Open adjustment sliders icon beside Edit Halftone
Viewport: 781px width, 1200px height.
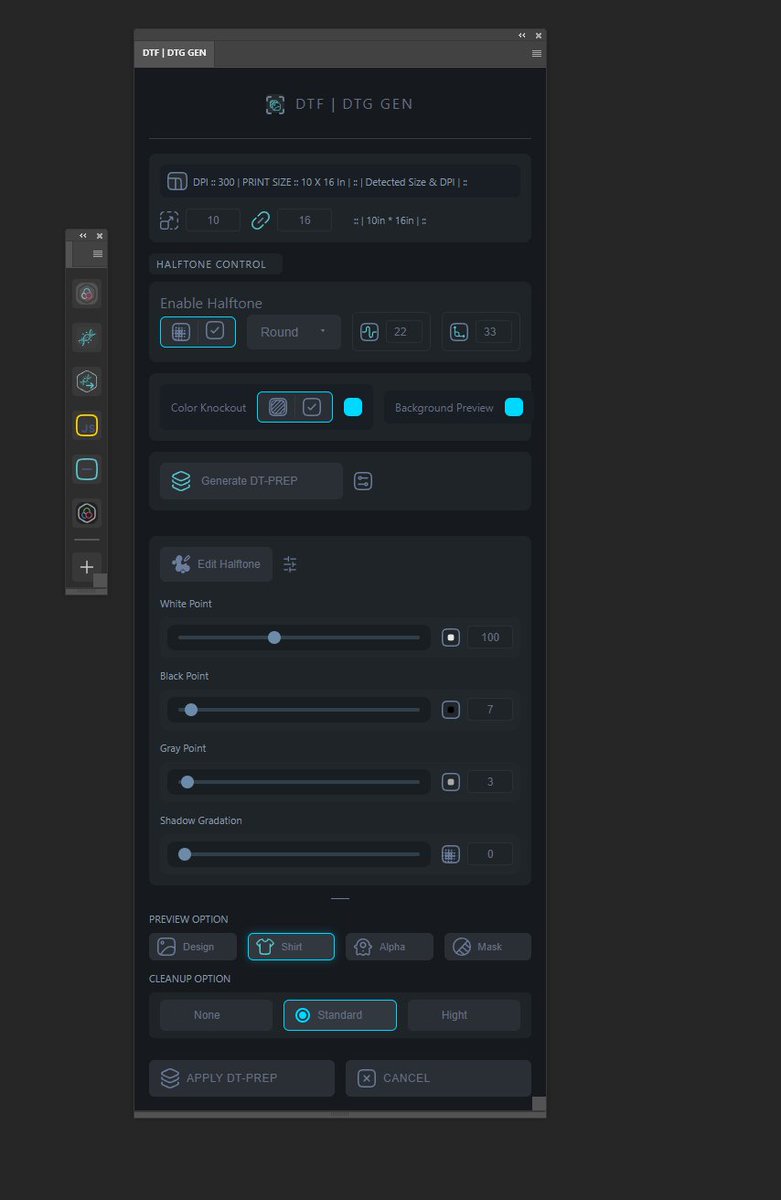click(x=290, y=564)
